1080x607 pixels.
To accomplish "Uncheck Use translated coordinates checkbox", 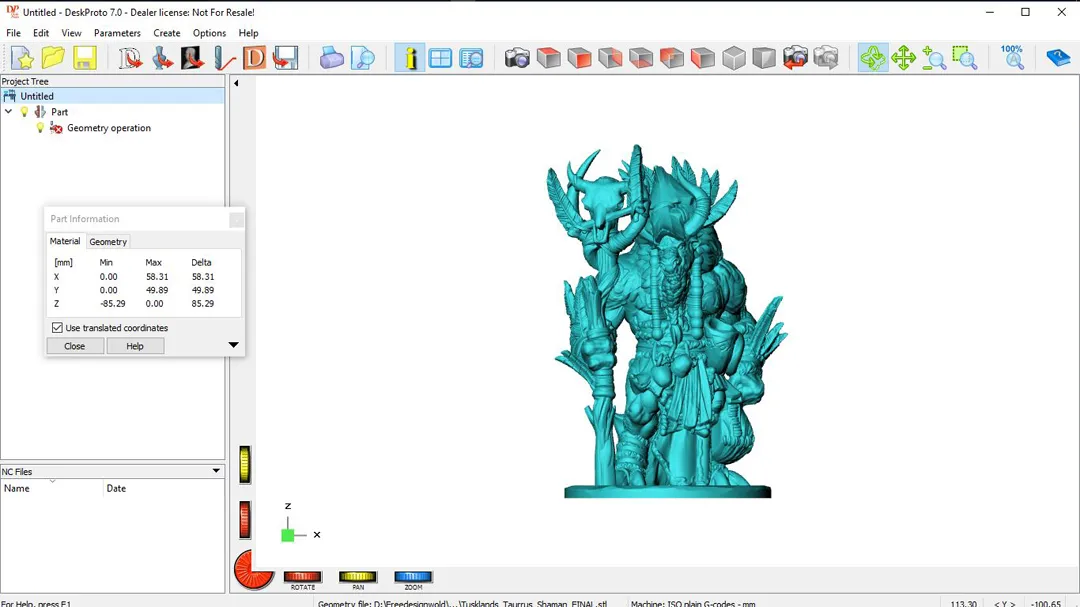I will coord(57,328).
